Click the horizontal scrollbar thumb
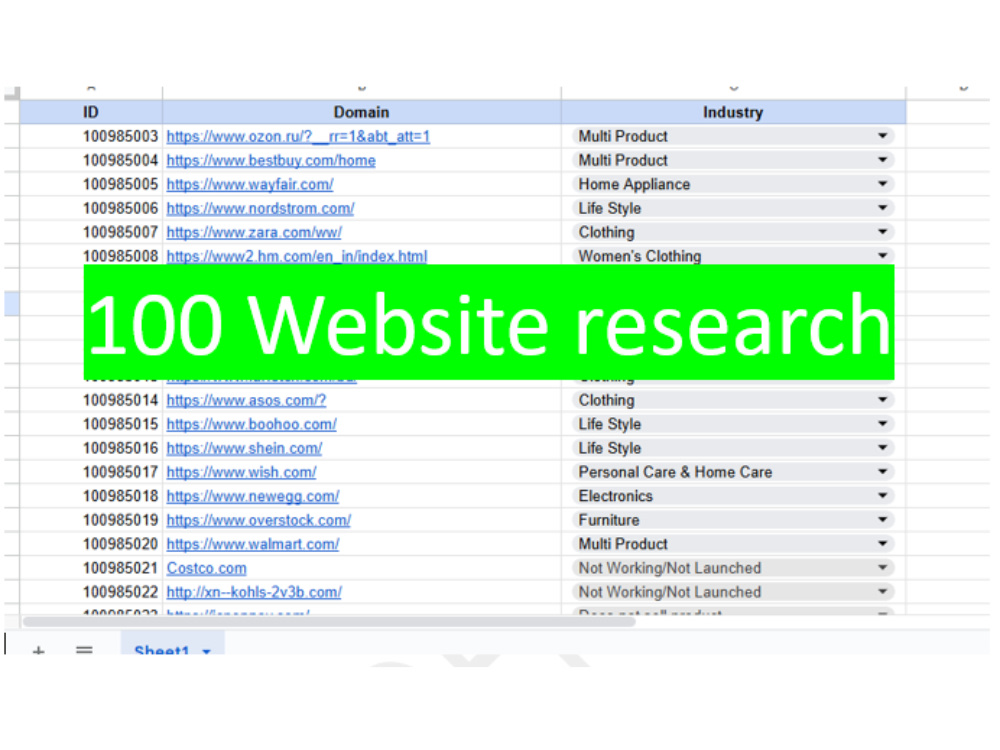 click(329, 621)
